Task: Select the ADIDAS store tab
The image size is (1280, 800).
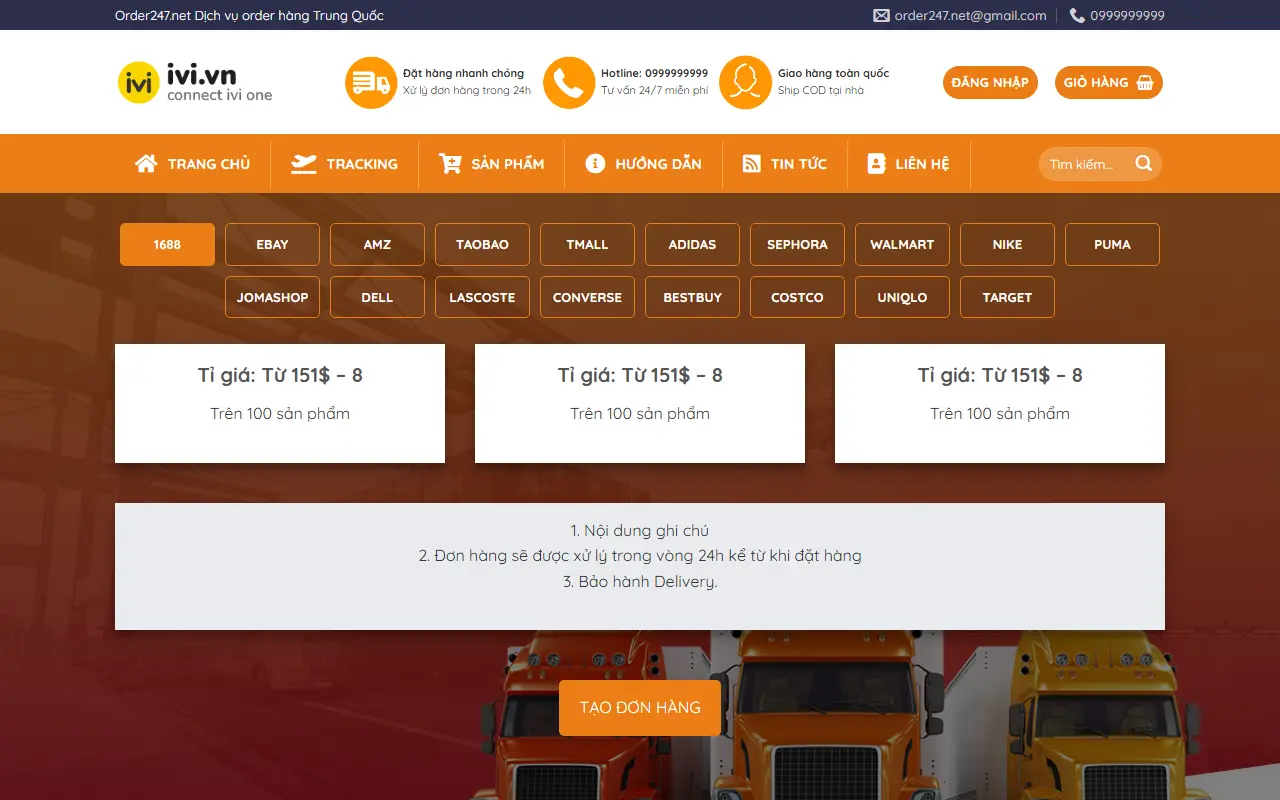Action: click(x=692, y=244)
